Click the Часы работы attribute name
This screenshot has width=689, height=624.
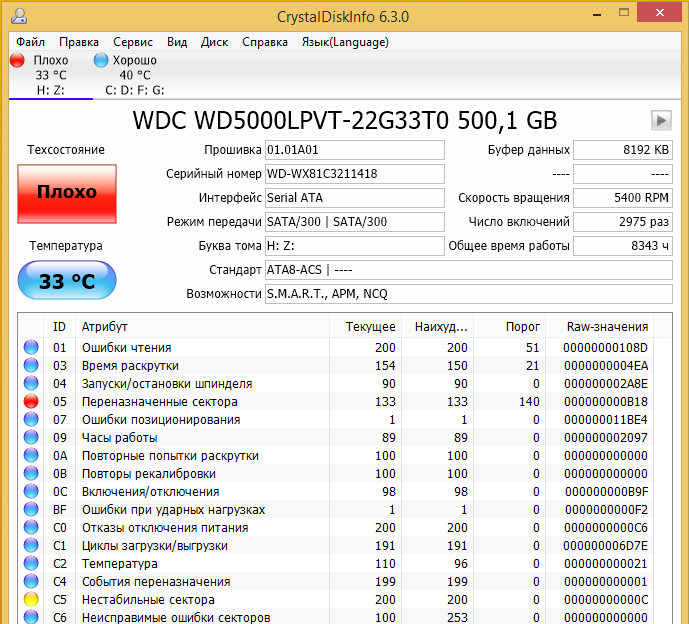point(120,438)
